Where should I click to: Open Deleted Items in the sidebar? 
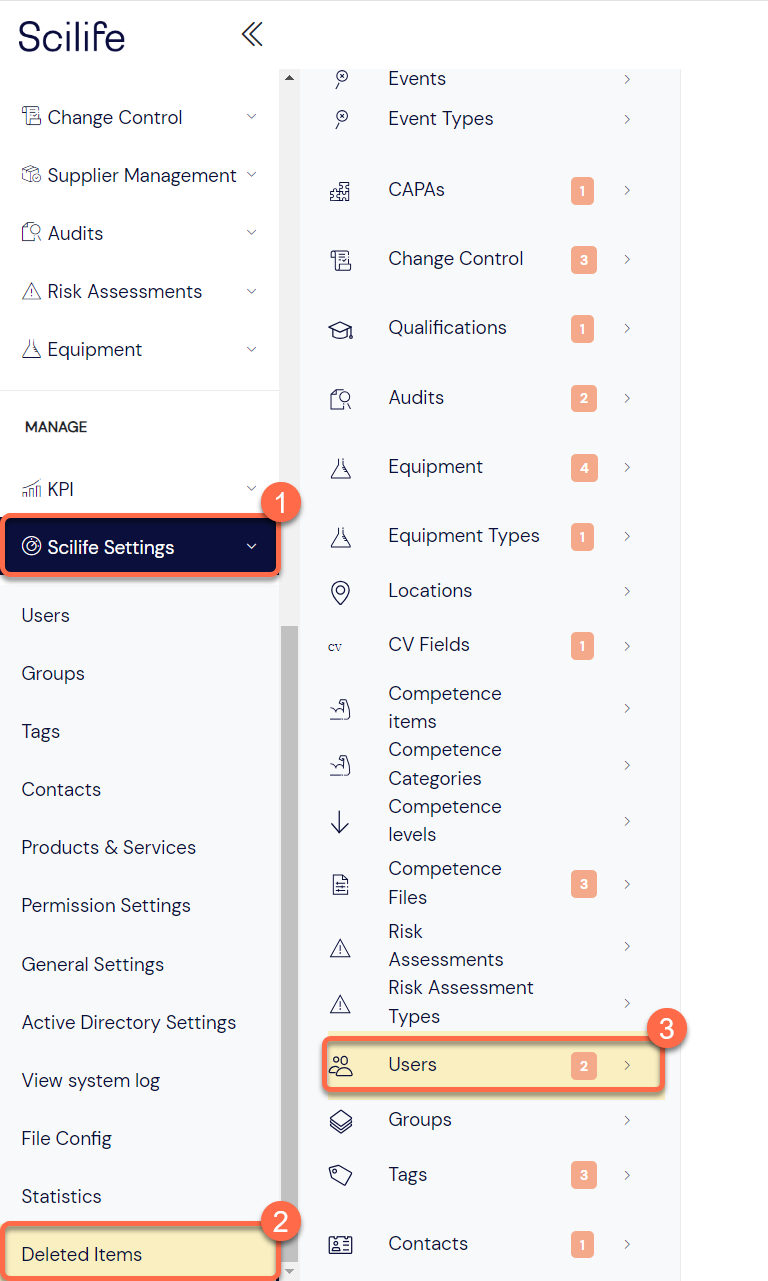[82, 1254]
